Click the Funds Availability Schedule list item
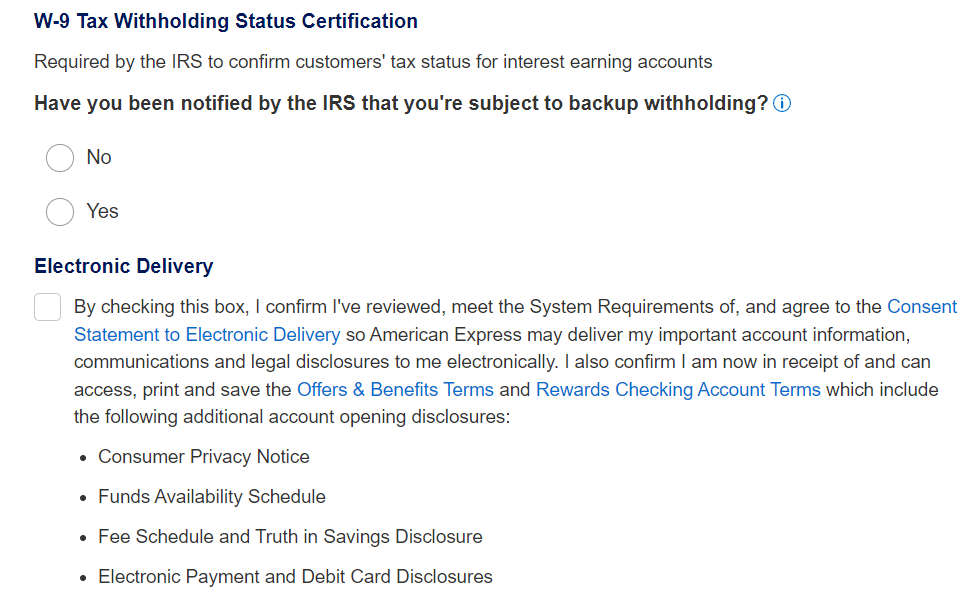This screenshot has height=608, width=976. pyautogui.click(x=212, y=497)
